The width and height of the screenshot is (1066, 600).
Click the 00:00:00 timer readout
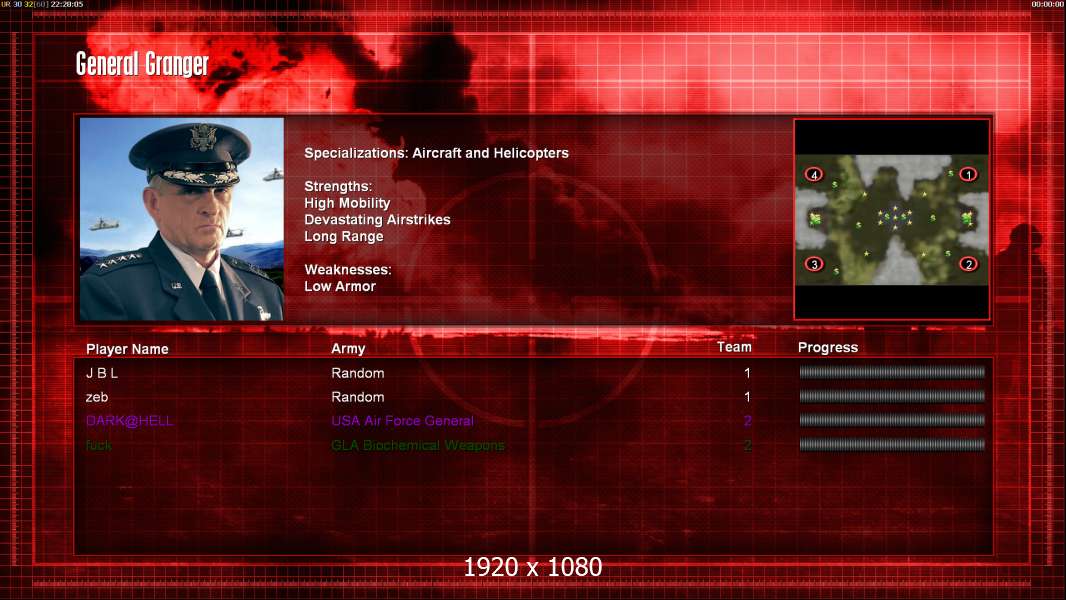coord(1048,4)
